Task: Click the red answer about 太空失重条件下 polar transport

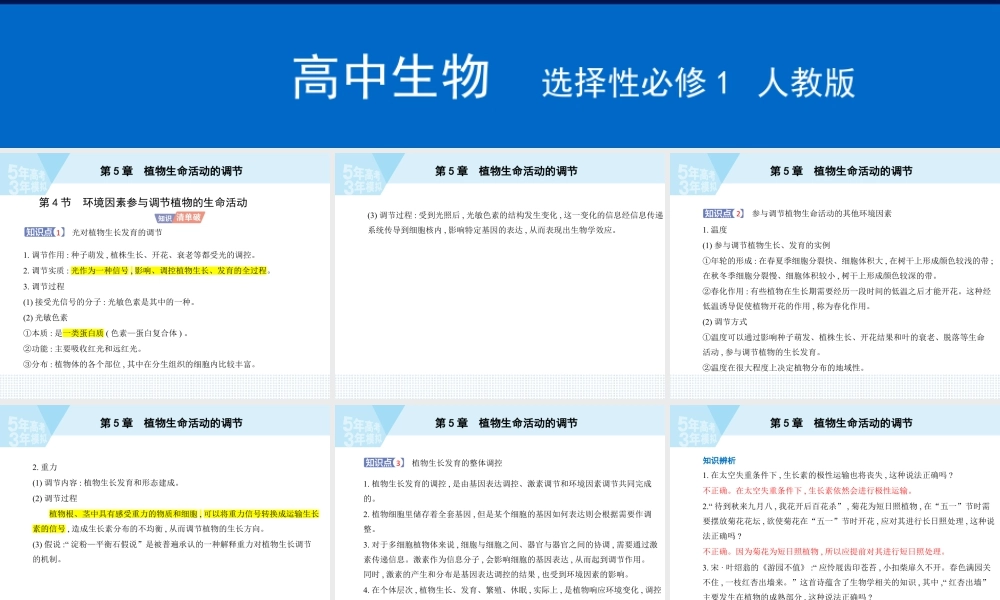Action: pyautogui.click(x=808, y=490)
